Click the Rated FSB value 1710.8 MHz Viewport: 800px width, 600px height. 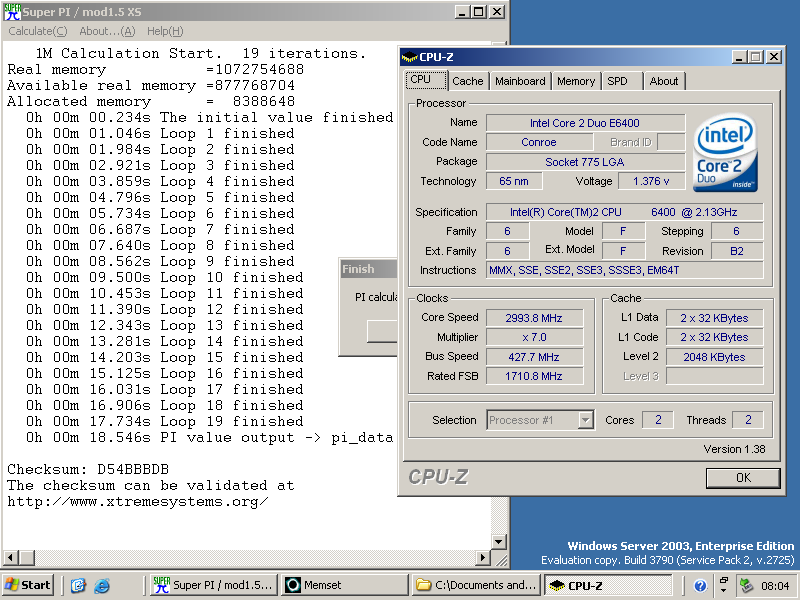pos(534,376)
